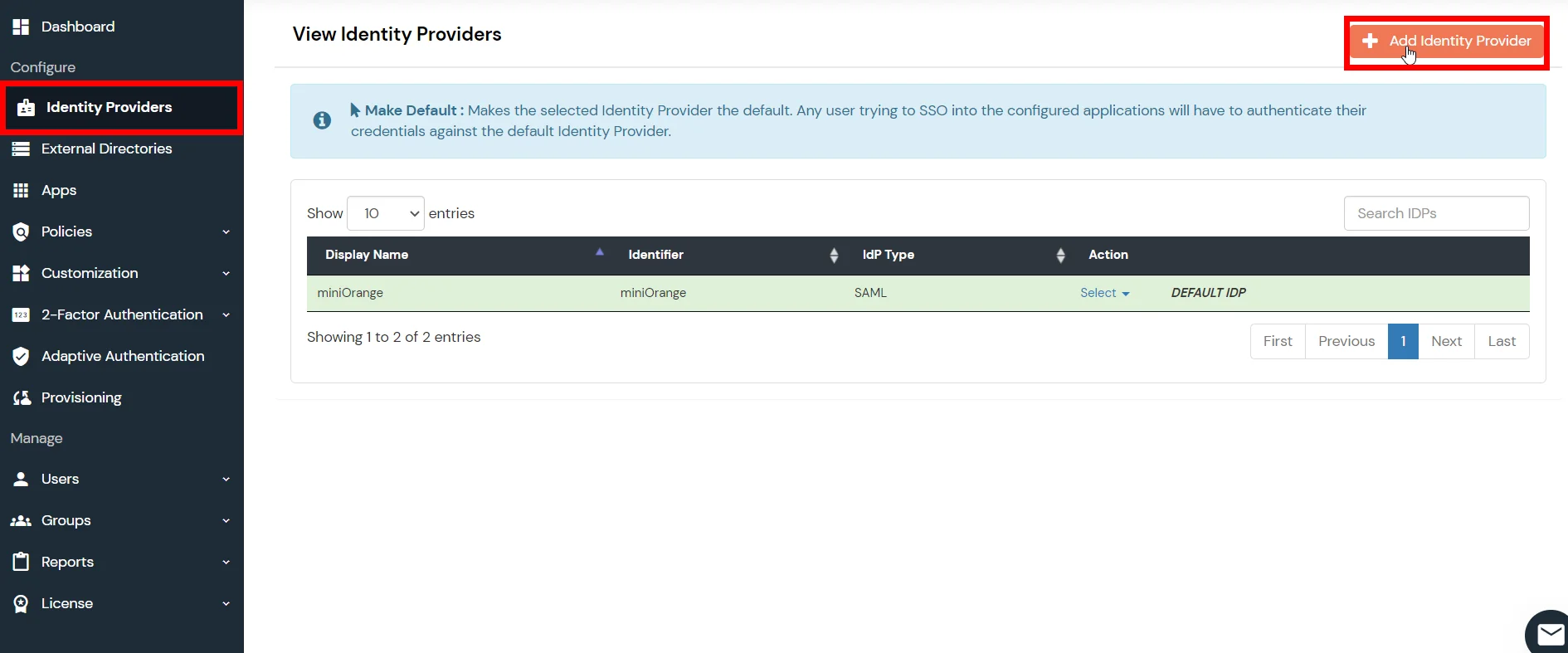The width and height of the screenshot is (1568, 653).
Task: Click the Groups people icon
Action: pyautogui.click(x=21, y=520)
